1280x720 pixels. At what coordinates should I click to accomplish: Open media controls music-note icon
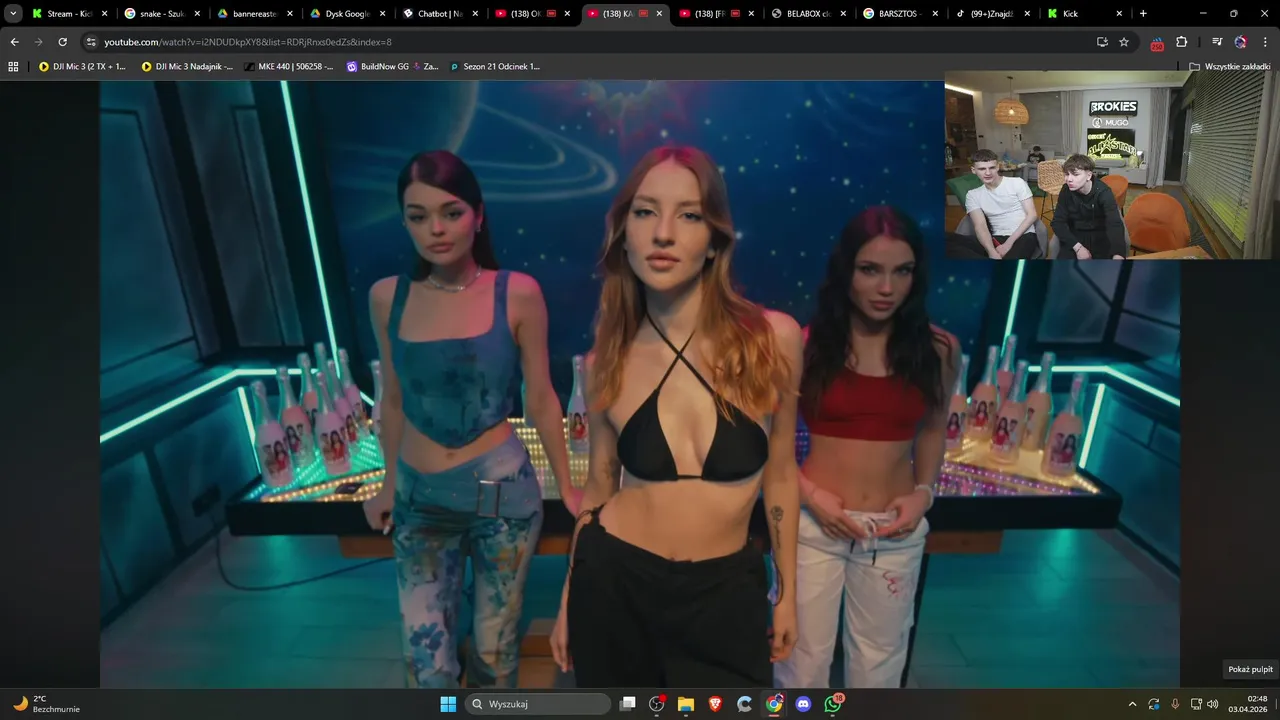(x=1217, y=42)
